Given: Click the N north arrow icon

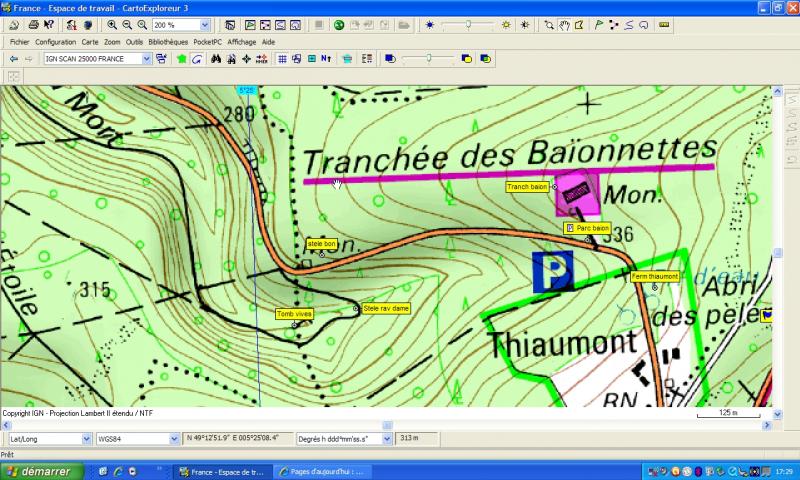Looking at the screenshot, I should [x=326, y=59].
